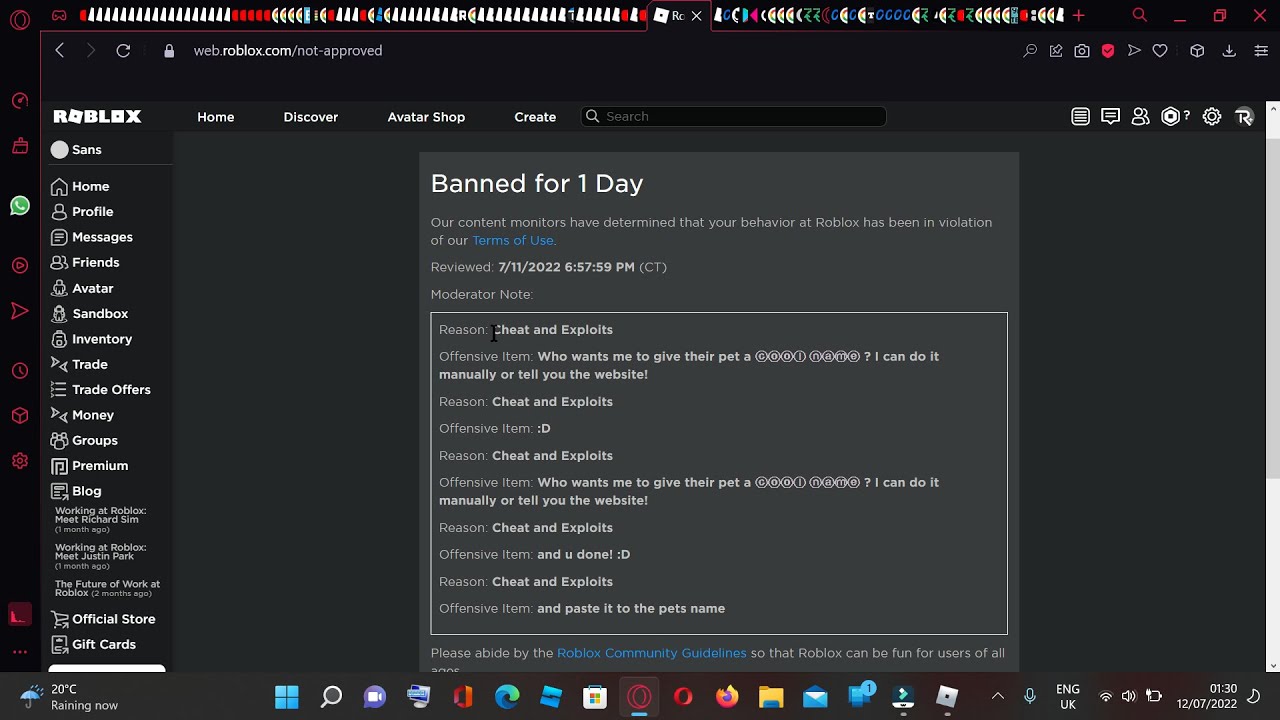The image size is (1280, 720).
Task: Open Home in top navigation
Action: coord(216,117)
